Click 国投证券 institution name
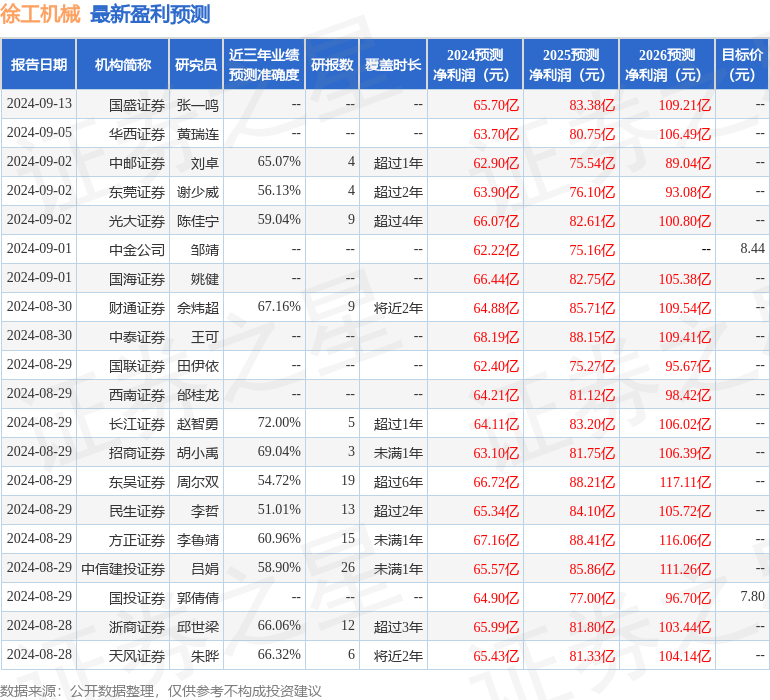Screen dimensions: 770x700 [x=137, y=598]
